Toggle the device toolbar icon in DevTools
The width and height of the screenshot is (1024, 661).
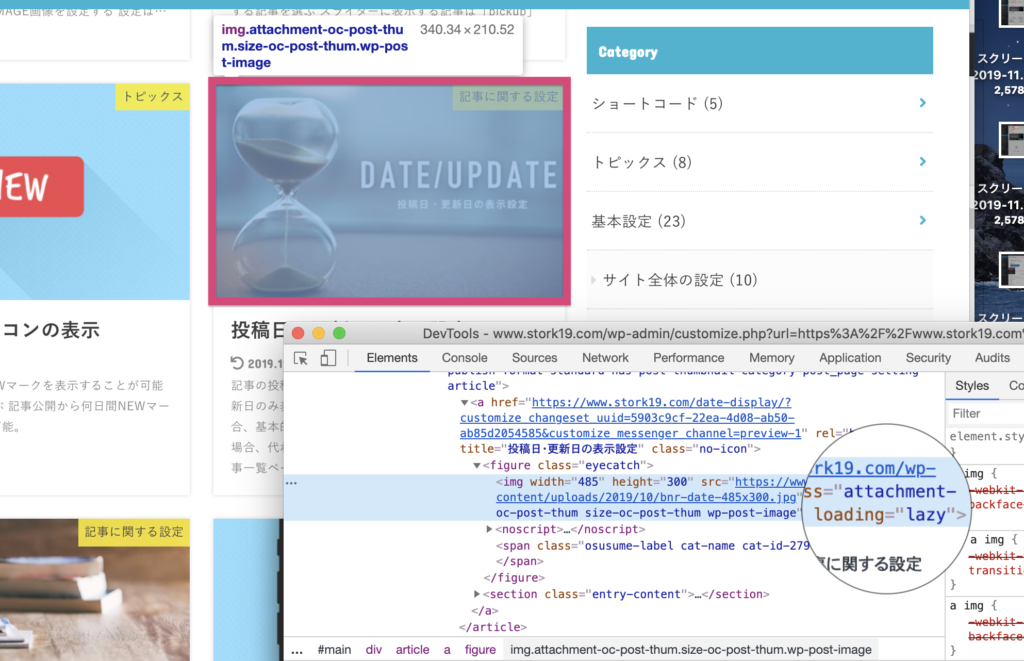point(328,358)
